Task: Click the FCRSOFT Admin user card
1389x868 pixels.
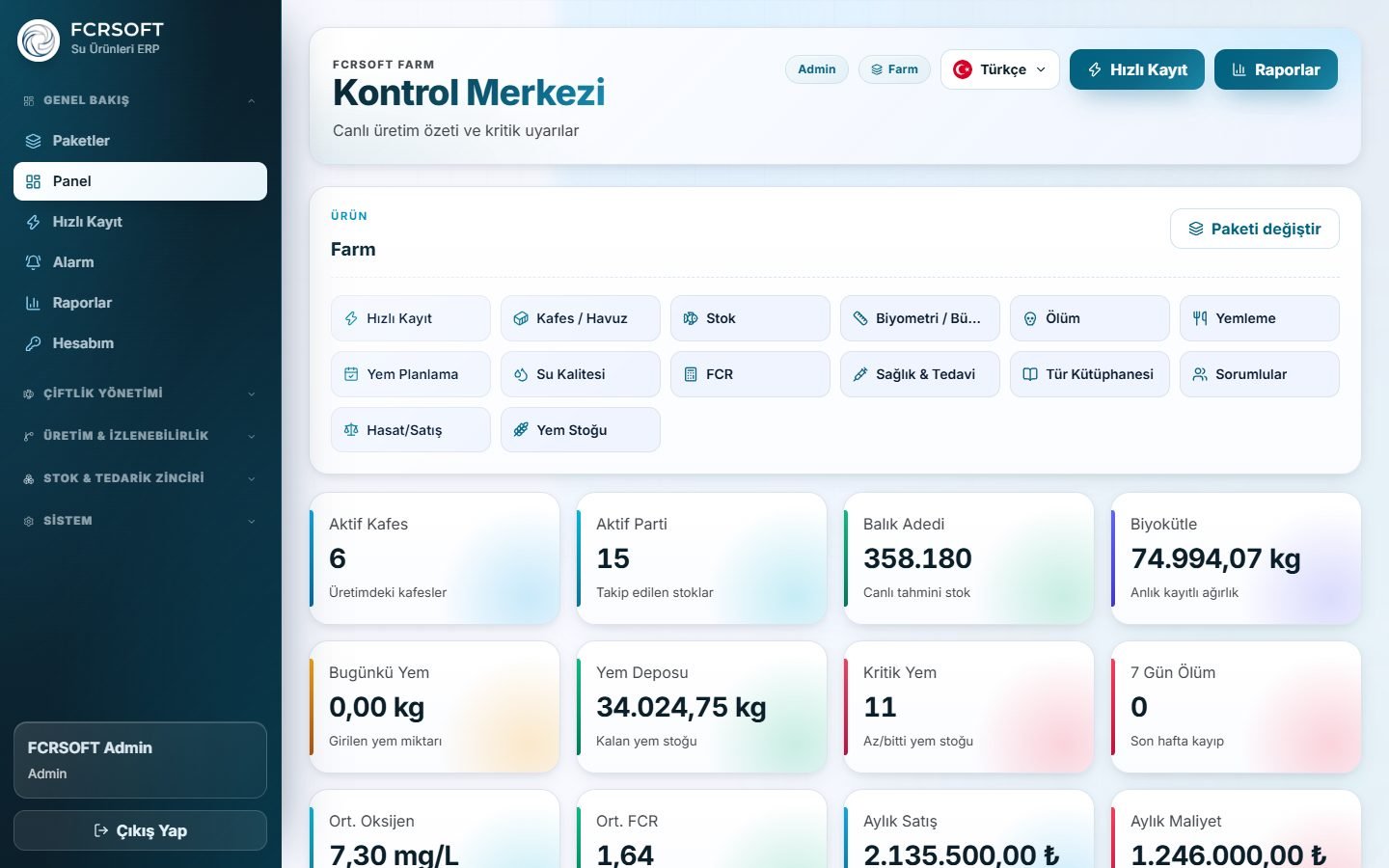Action: pos(140,760)
